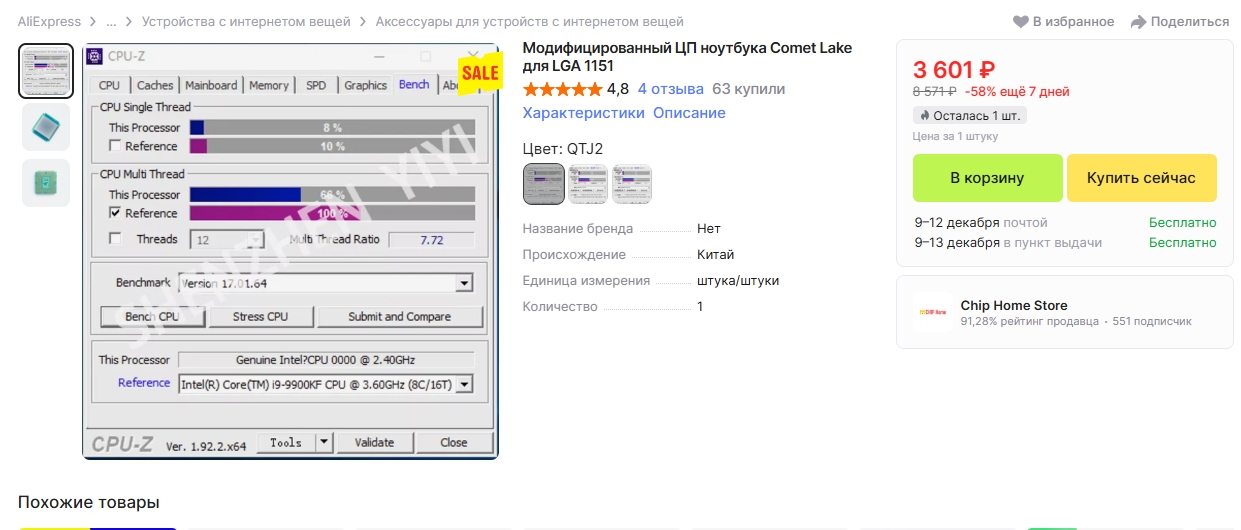Toggle Reference checkbox under Multi Thread
This screenshot has height=530, width=1241.
coord(115,213)
